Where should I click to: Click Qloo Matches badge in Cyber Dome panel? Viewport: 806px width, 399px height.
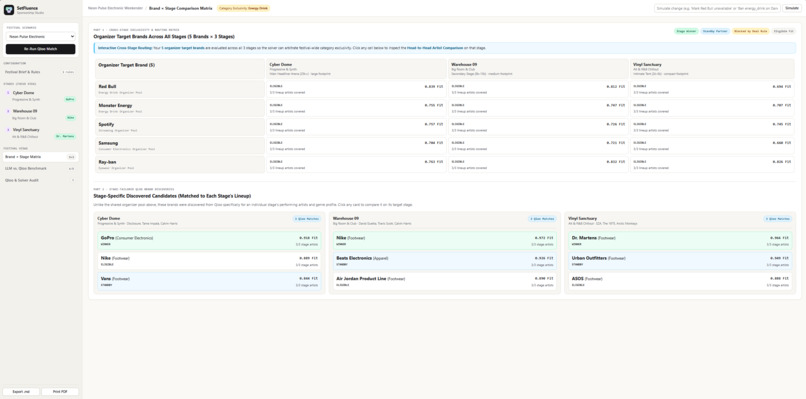coord(307,219)
